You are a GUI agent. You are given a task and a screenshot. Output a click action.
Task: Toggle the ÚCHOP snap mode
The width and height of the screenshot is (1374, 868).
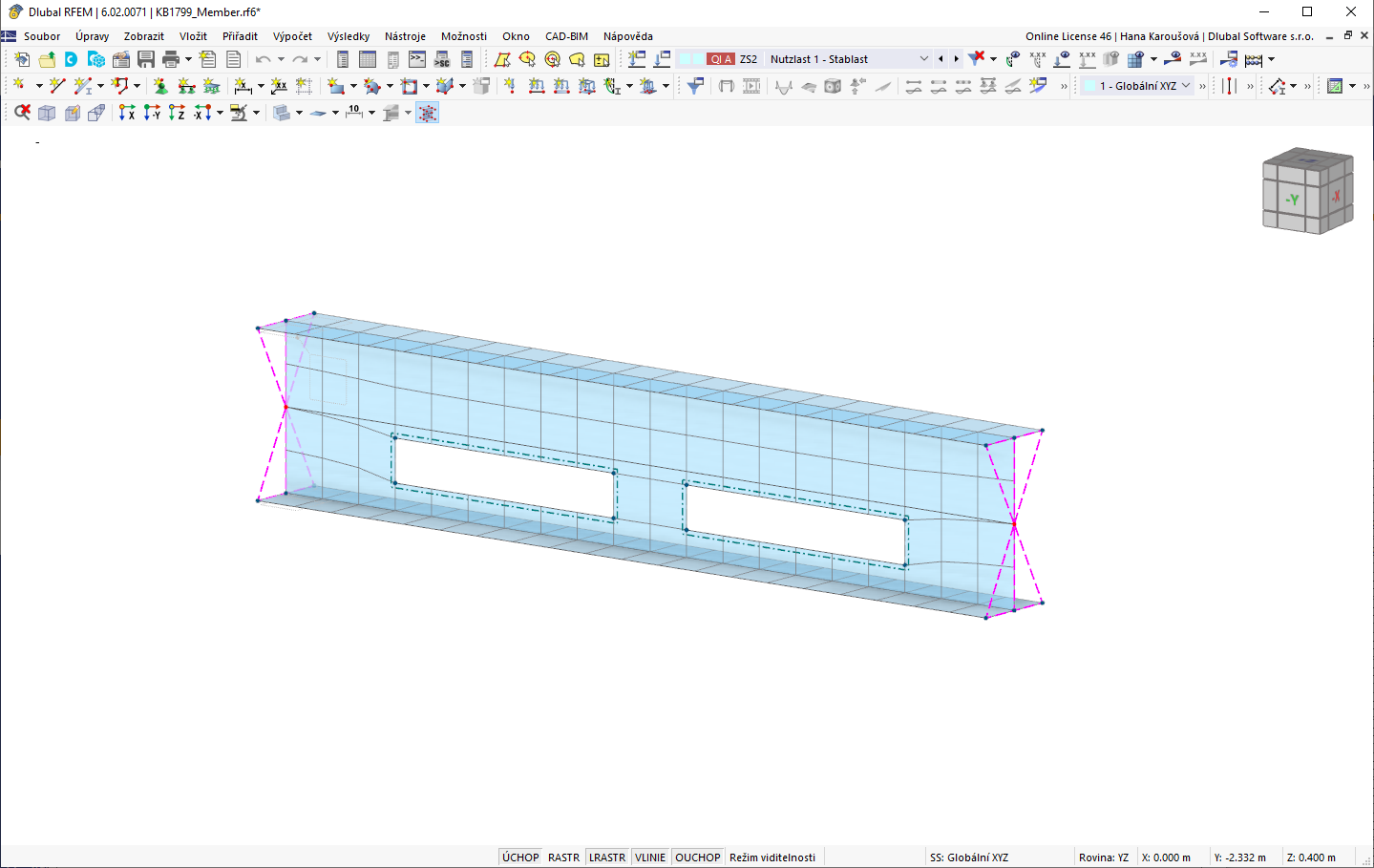(x=520, y=857)
